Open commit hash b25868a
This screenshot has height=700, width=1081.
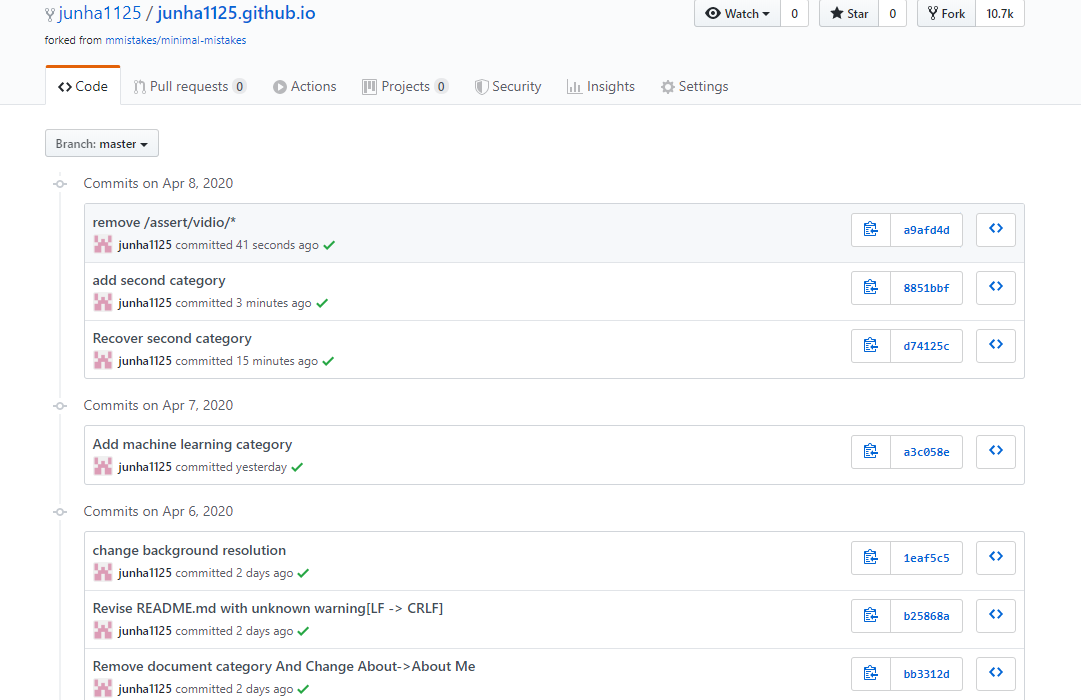tap(927, 616)
